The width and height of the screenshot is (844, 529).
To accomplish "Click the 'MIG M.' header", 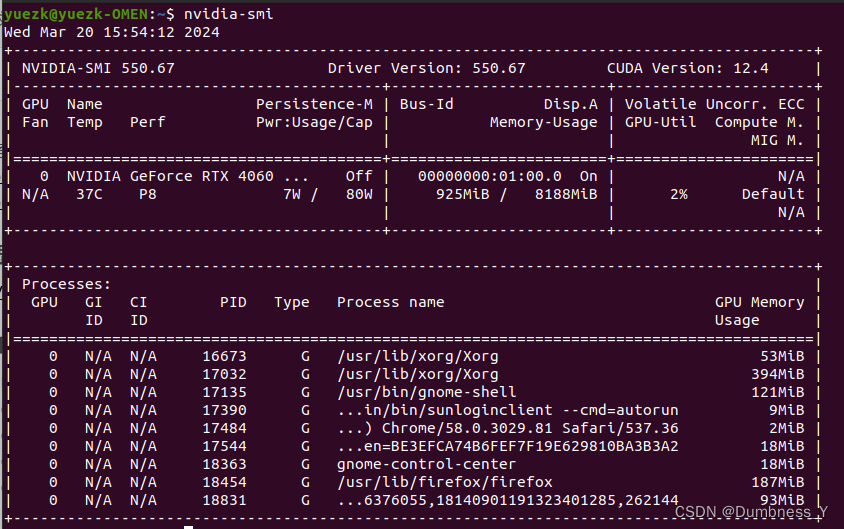I will click(x=777, y=140).
